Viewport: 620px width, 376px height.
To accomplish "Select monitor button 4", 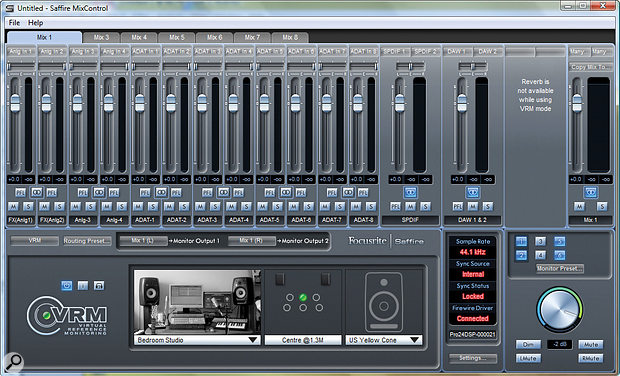I will [x=541, y=255].
